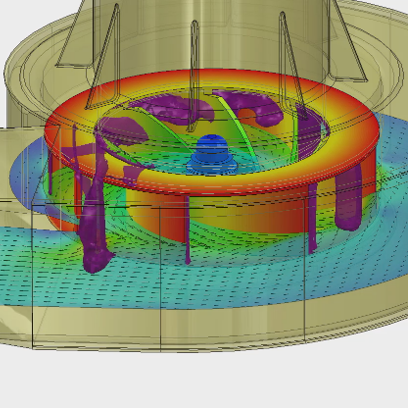Viewport: 408px width, 408px height.
Task: Click the thin purple strand at impeller front
Action: (187, 230)
